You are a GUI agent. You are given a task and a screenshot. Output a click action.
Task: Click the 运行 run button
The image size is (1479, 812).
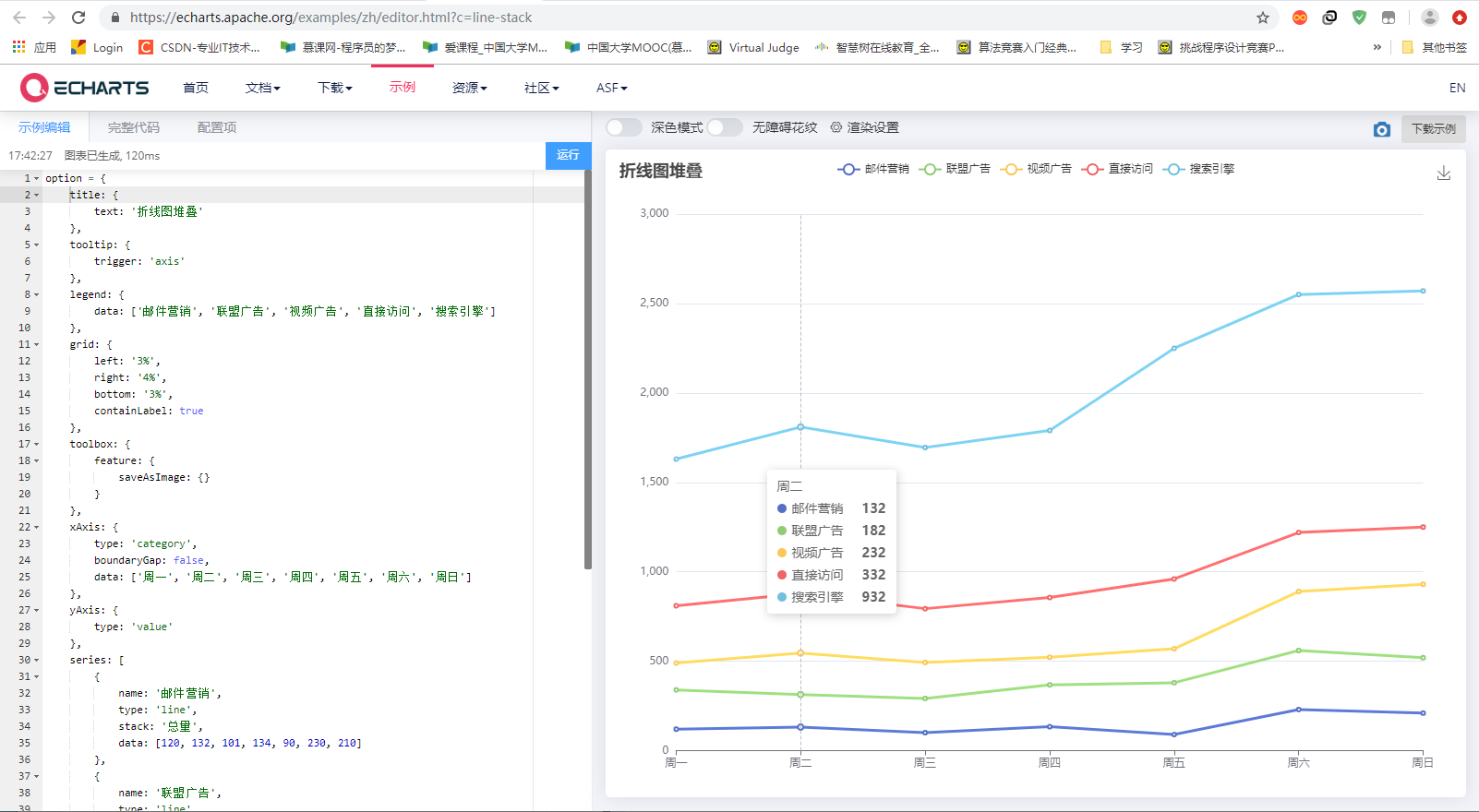point(568,155)
